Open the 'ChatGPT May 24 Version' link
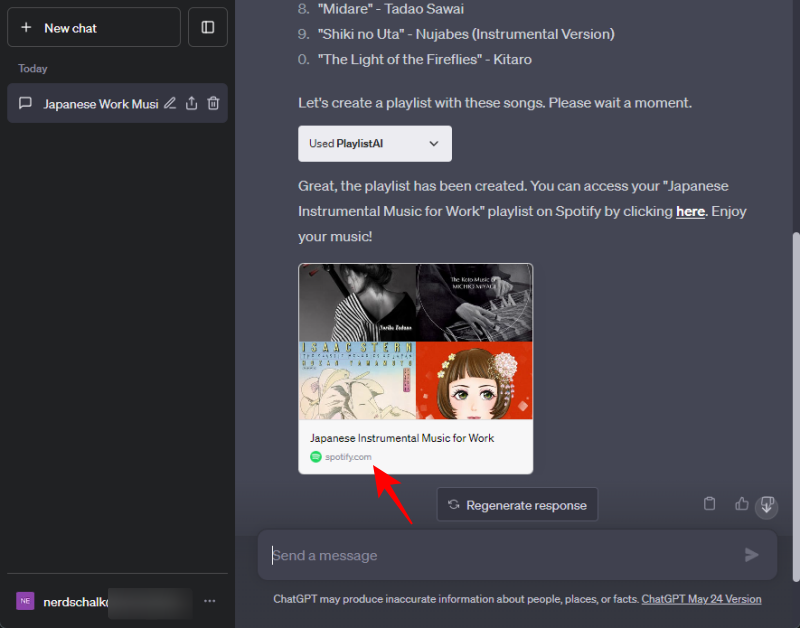Image resolution: width=800 pixels, height=628 pixels. pyautogui.click(x=701, y=599)
